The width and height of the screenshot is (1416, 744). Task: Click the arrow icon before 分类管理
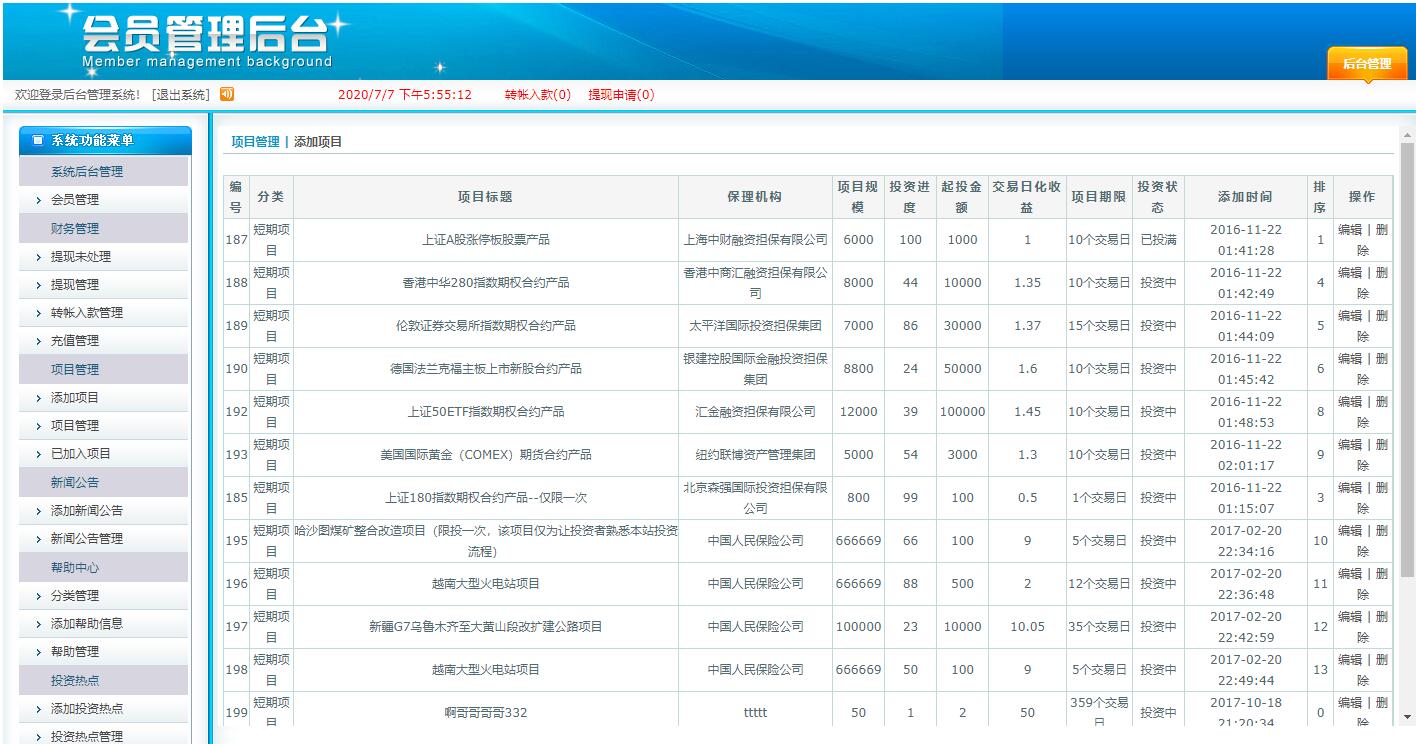[x=37, y=595]
